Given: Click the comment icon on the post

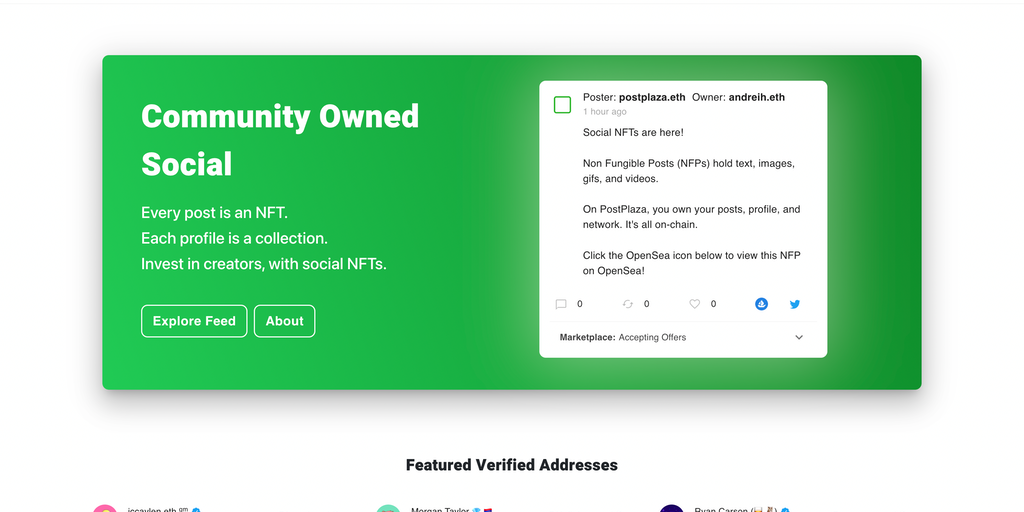Looking at the screenshot, I should (561, 304).
